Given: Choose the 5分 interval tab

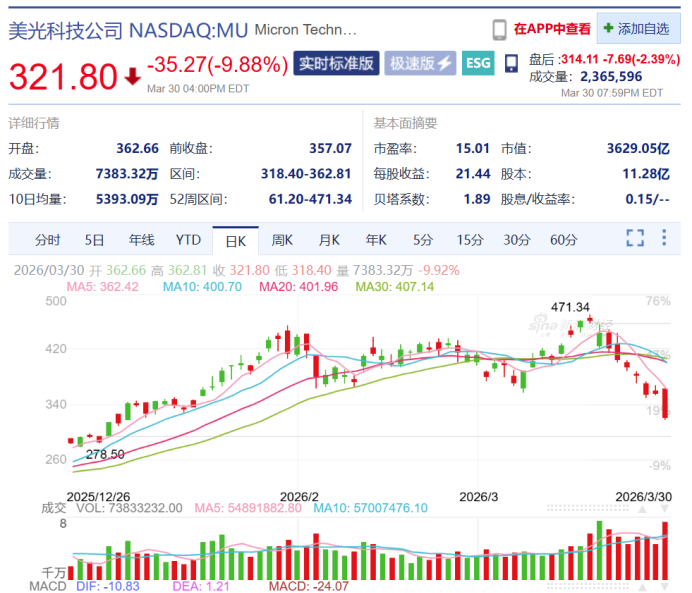Looking at the screenshot, I should (423, 240).
